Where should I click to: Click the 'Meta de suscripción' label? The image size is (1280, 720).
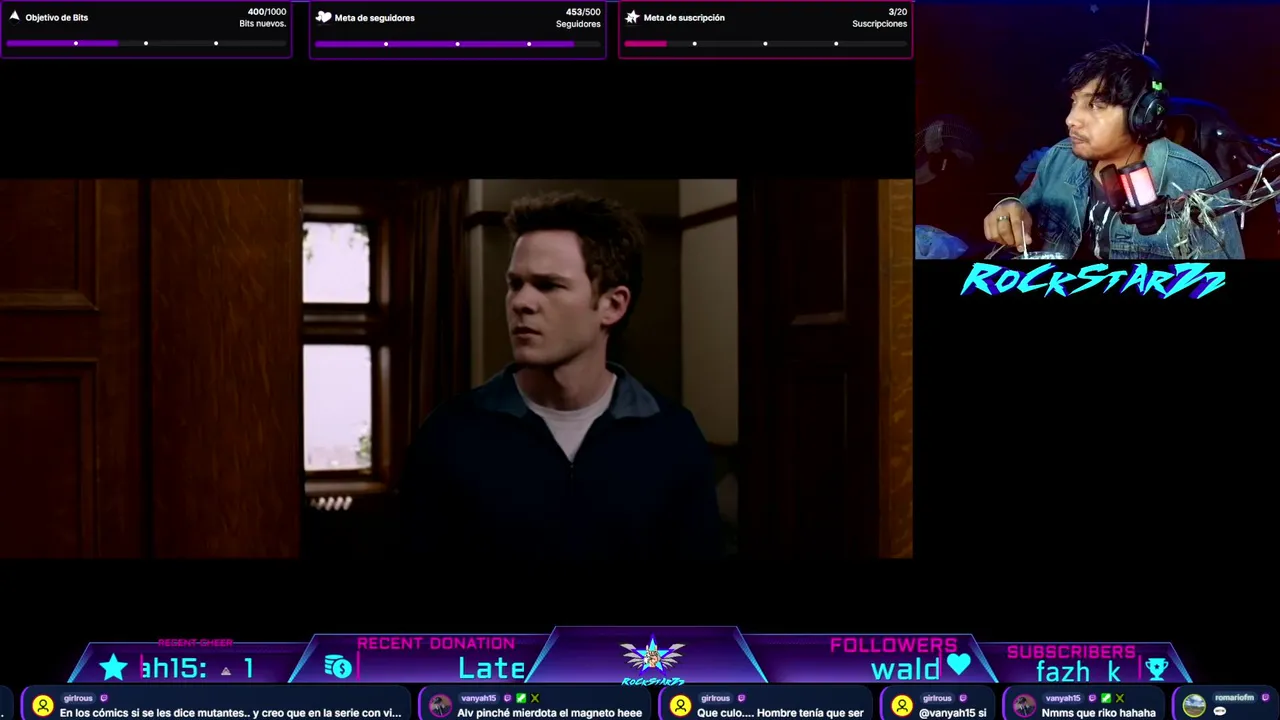pos(684,17)
